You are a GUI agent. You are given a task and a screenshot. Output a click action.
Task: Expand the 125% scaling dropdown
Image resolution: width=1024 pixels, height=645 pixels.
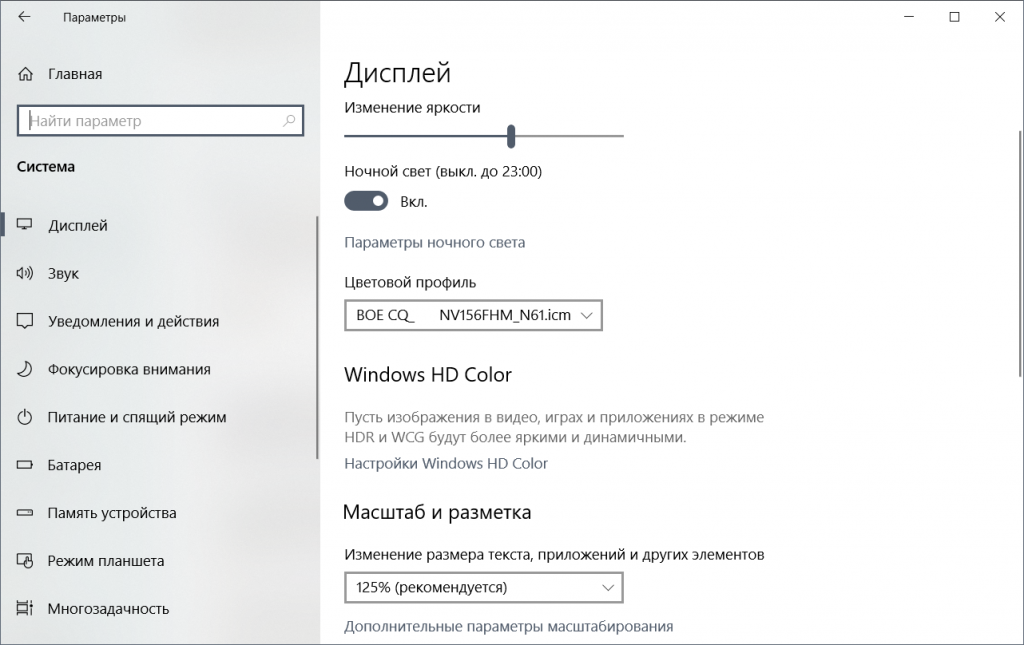coord(483,587)
